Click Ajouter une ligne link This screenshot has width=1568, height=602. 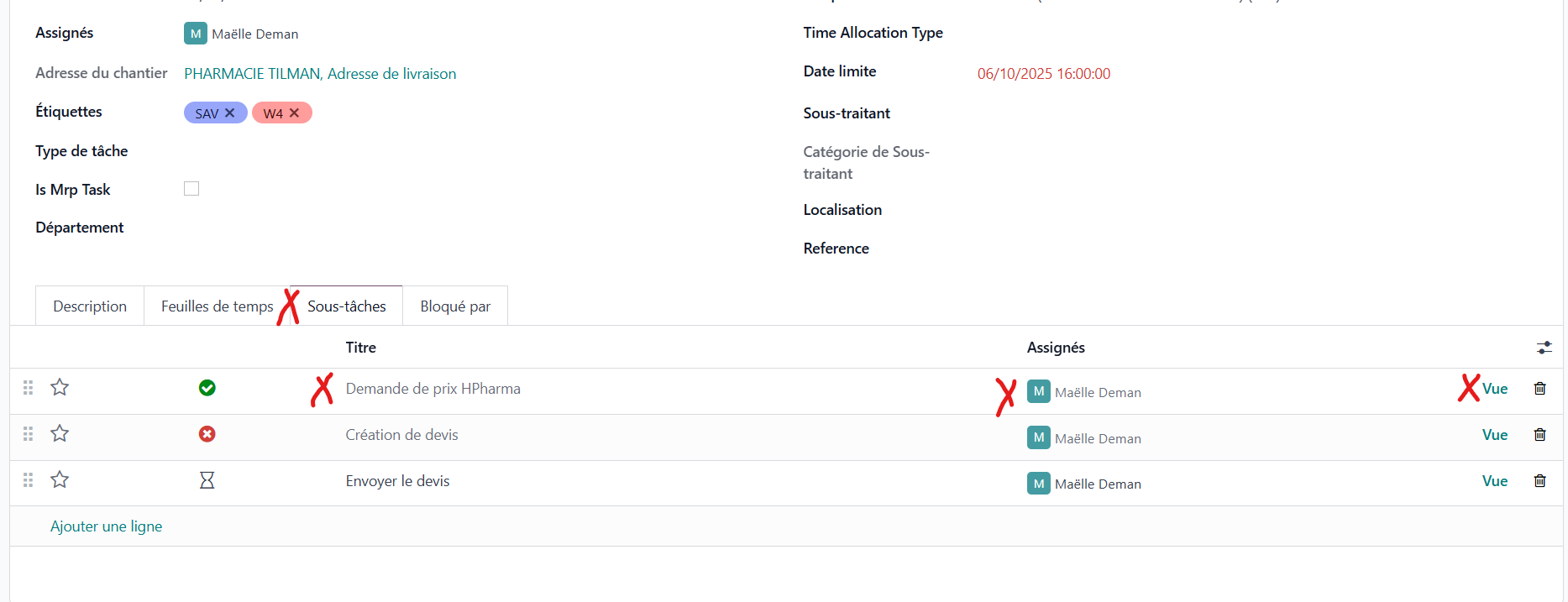pyautogui.click(x=107, y=526)
